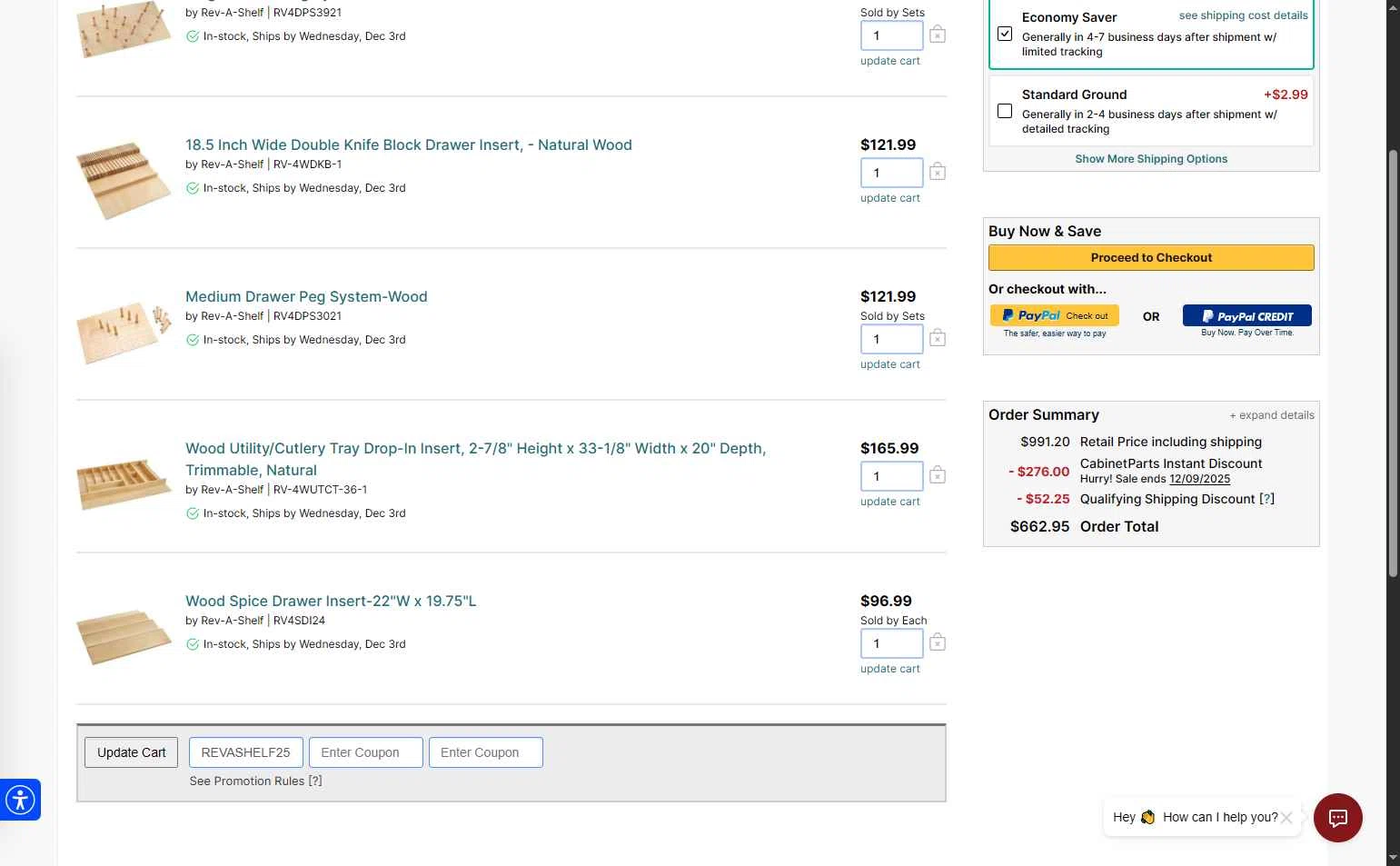Click the $662.95 Order Total amount

click(1039, 526)
